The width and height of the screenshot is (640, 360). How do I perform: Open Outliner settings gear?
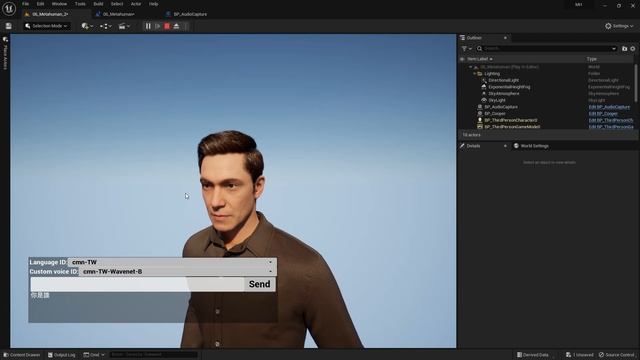click(633, 49)
